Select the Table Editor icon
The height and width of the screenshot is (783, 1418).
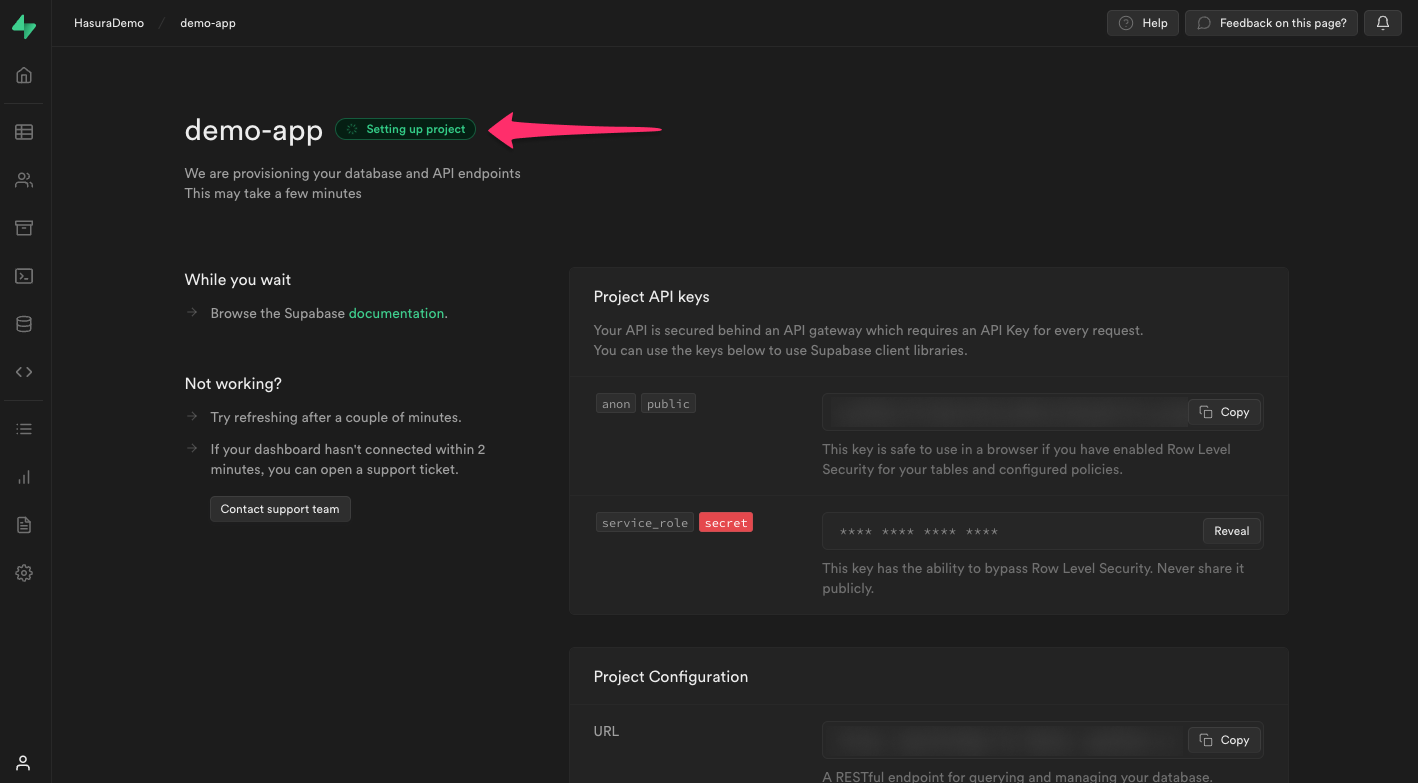pos(23,131)
